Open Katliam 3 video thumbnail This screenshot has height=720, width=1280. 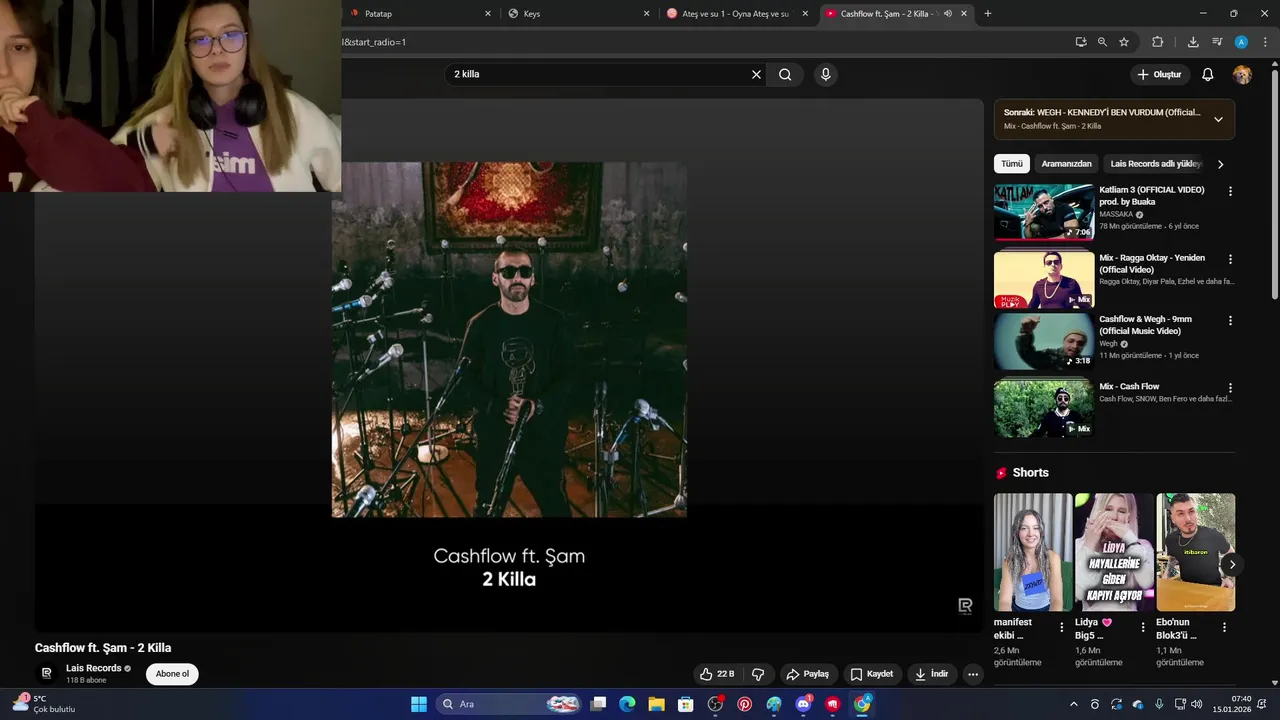(x=1044, y=212)
